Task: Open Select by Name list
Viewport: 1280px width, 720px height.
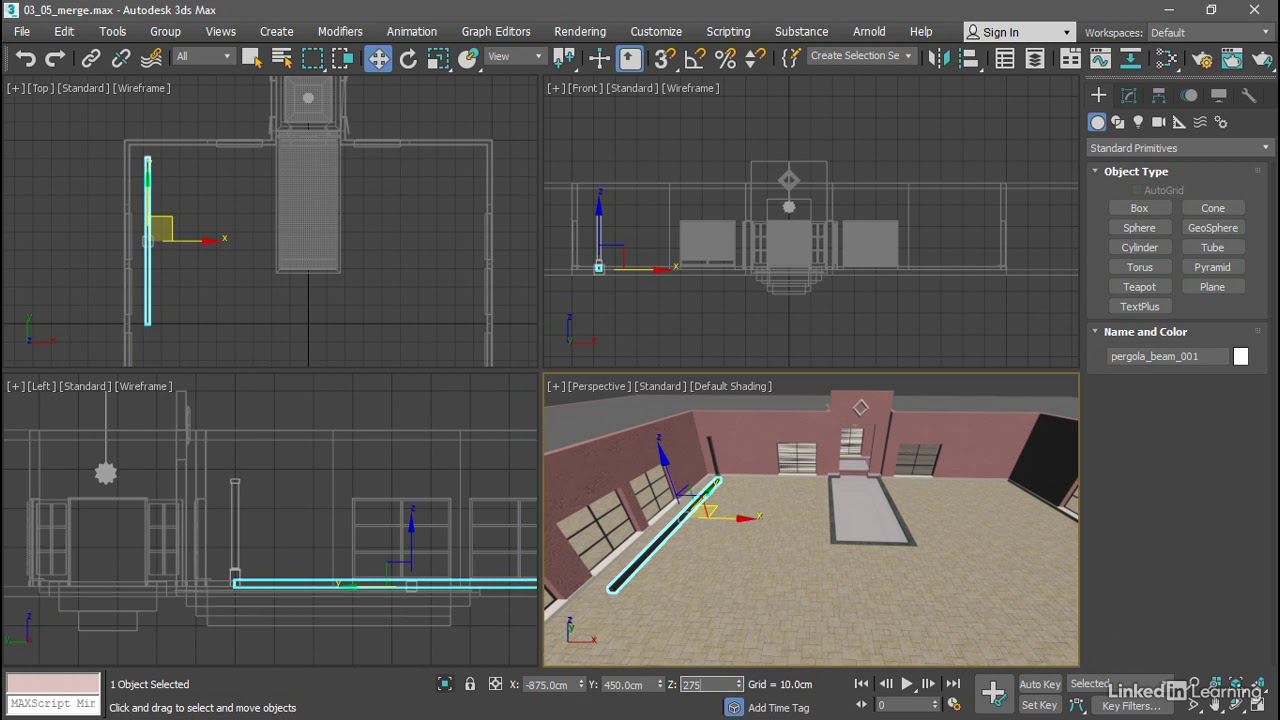Action: coord(281,59)
